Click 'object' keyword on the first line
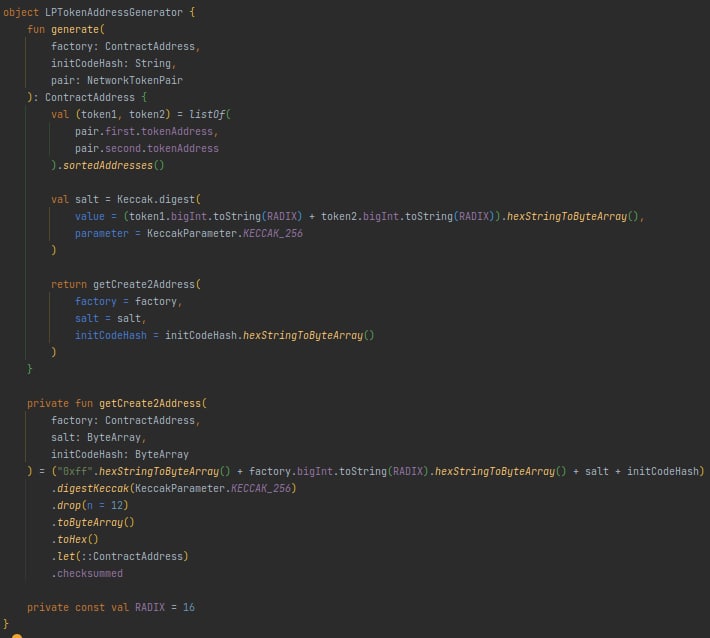Viewport: 710px width, 638px height. [21, 12]
